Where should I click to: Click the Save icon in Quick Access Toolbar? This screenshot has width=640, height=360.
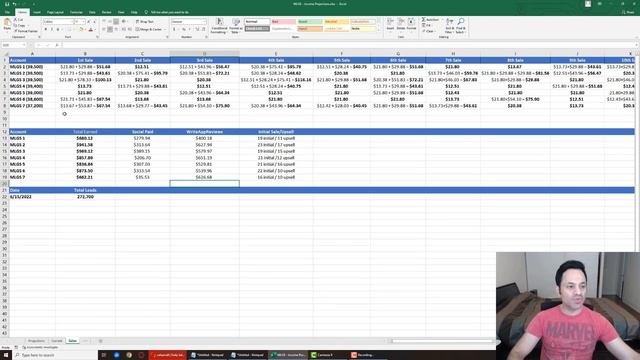pos(7,4)
